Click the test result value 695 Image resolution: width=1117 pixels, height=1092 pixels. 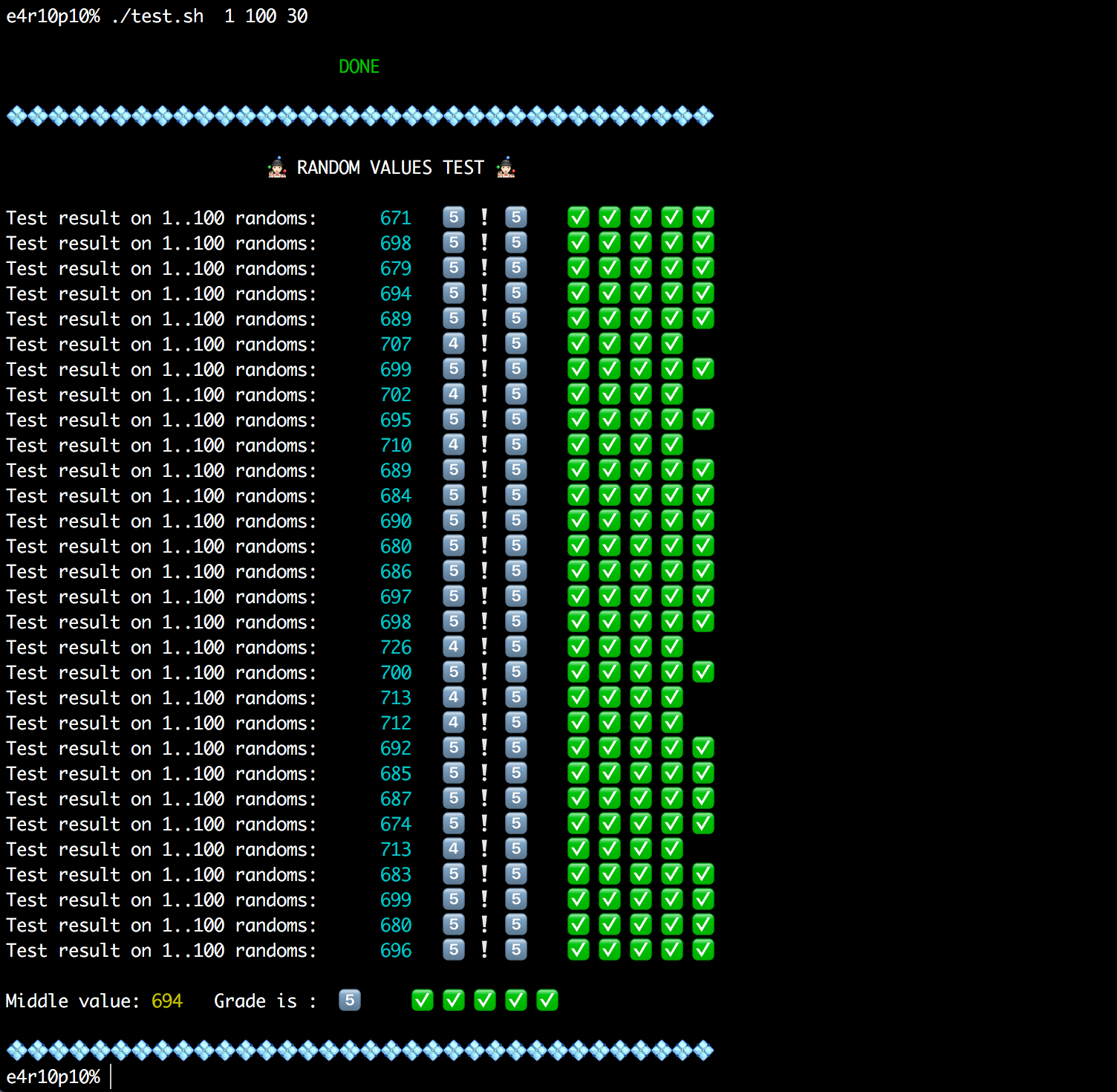coord(396,420)
